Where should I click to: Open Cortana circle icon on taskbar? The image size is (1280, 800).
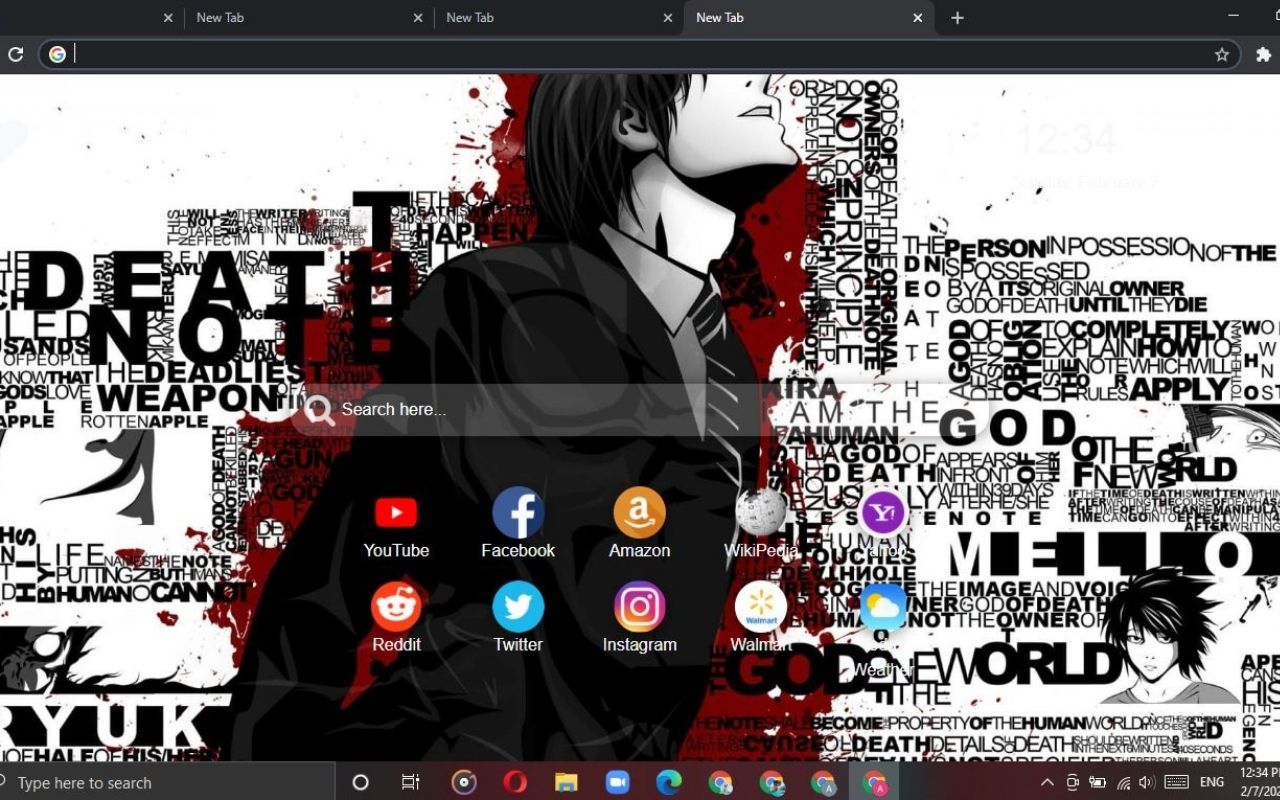pos(361,783)
